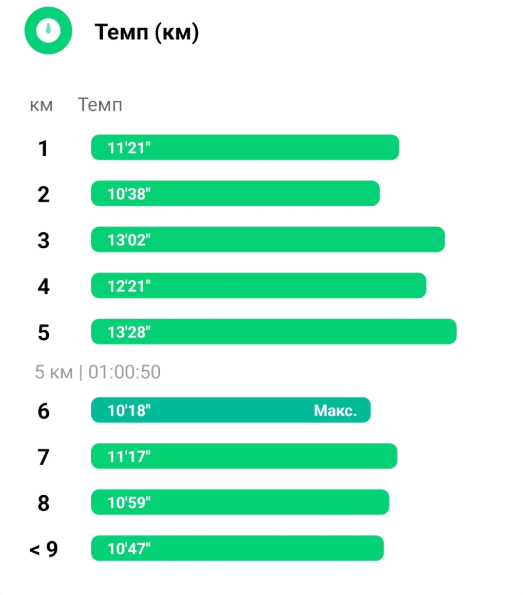Select the 12'21" pace bar for kilometer 4
This screenshot has height=595, width=523.
258,285
